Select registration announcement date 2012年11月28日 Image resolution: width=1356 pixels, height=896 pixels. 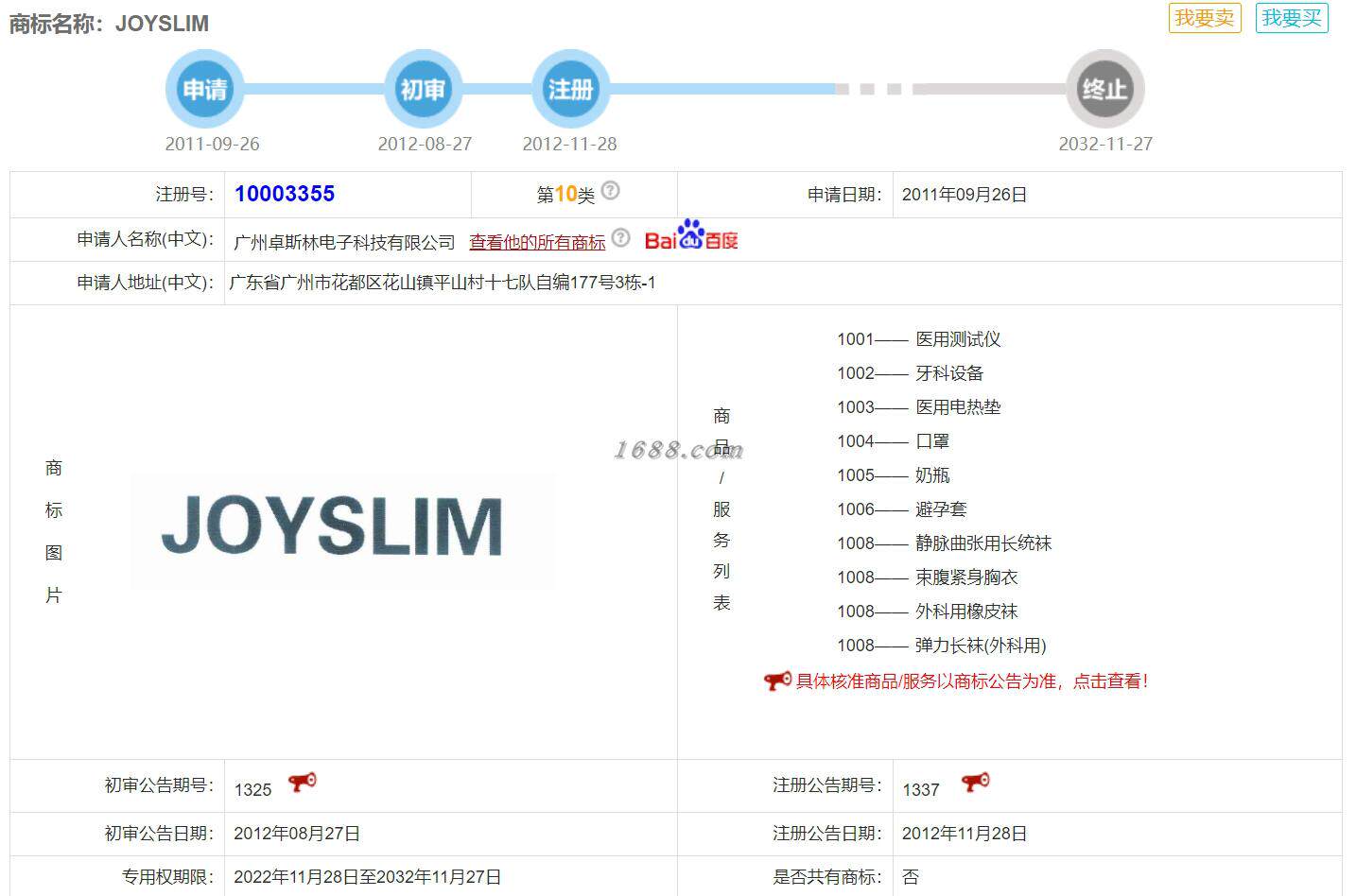pyautogui.click(x=965, y=834)
